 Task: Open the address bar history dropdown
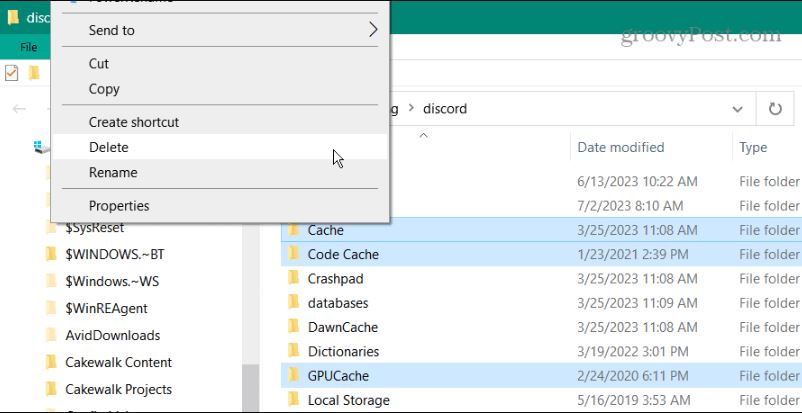[x=738, y=108]
